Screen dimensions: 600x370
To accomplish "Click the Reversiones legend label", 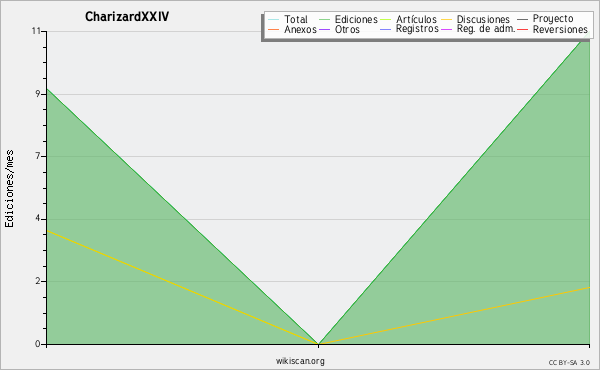I will [x=560, y=29].
